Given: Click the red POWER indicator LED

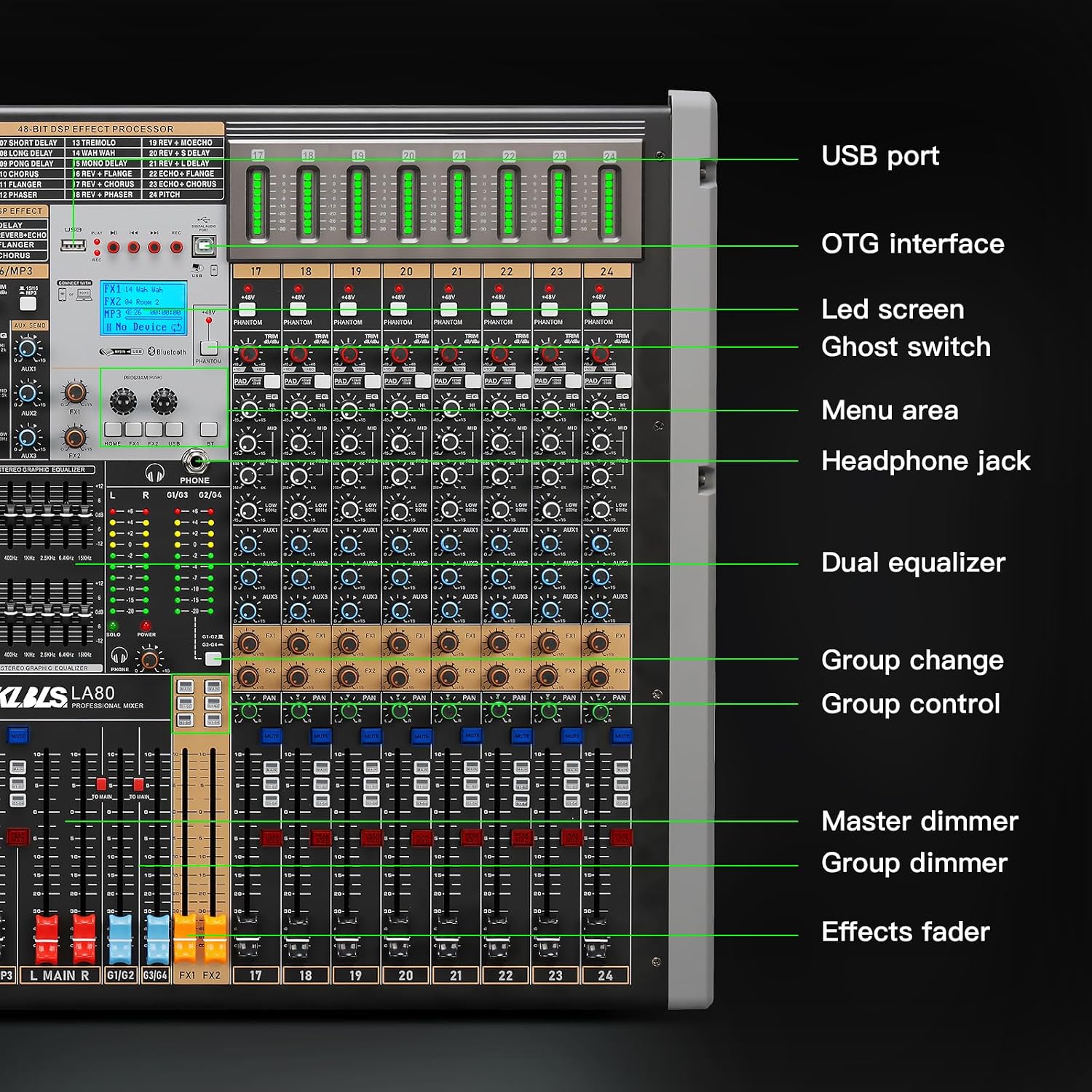Looking at the screenshot, I should pyautogui.click(x=146, y=625).
